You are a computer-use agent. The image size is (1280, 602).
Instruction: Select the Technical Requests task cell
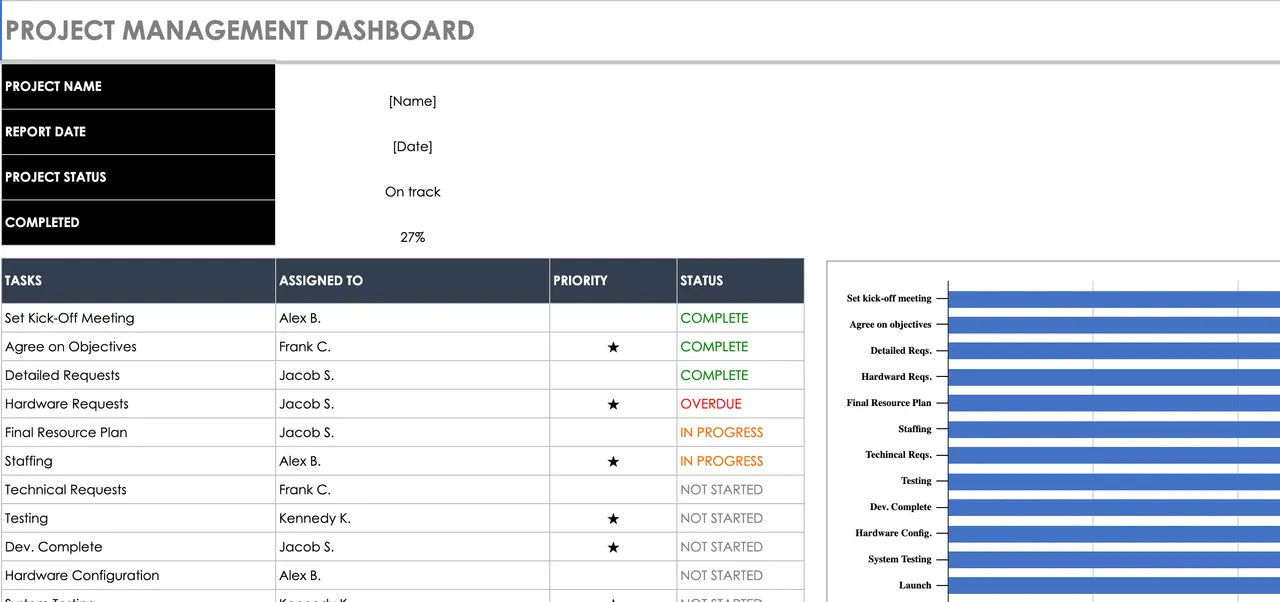pos(138,490)
